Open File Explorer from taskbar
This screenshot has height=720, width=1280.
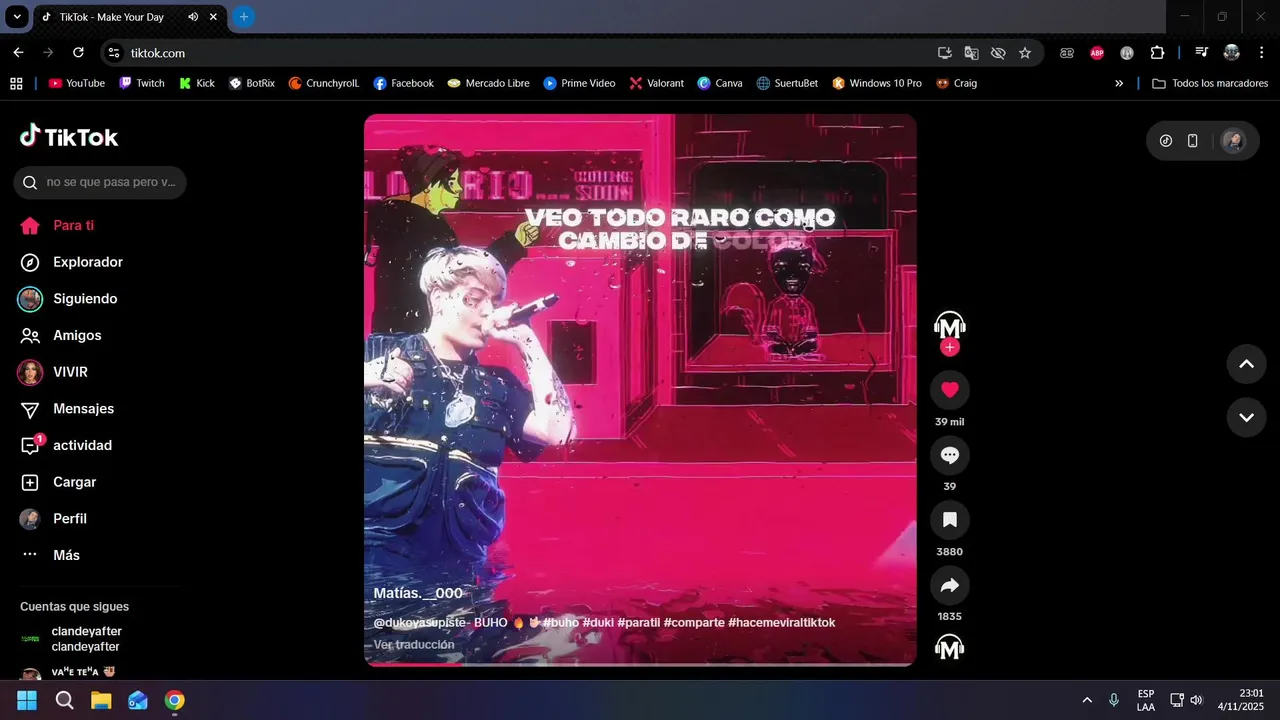click(101, 700)
